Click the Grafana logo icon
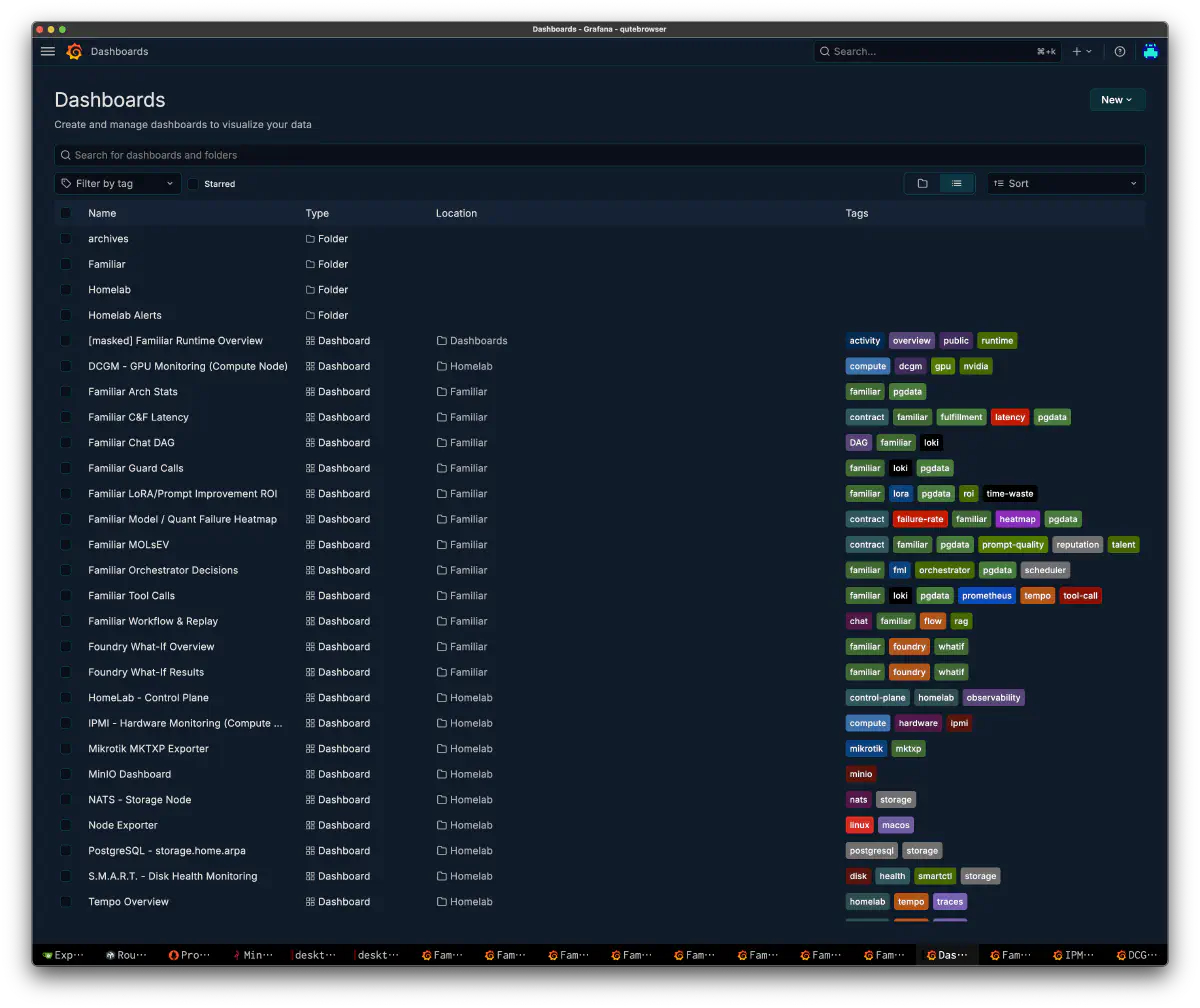Image resolution: width=1200 pixels, height=1008 pixels. [74, 51]
